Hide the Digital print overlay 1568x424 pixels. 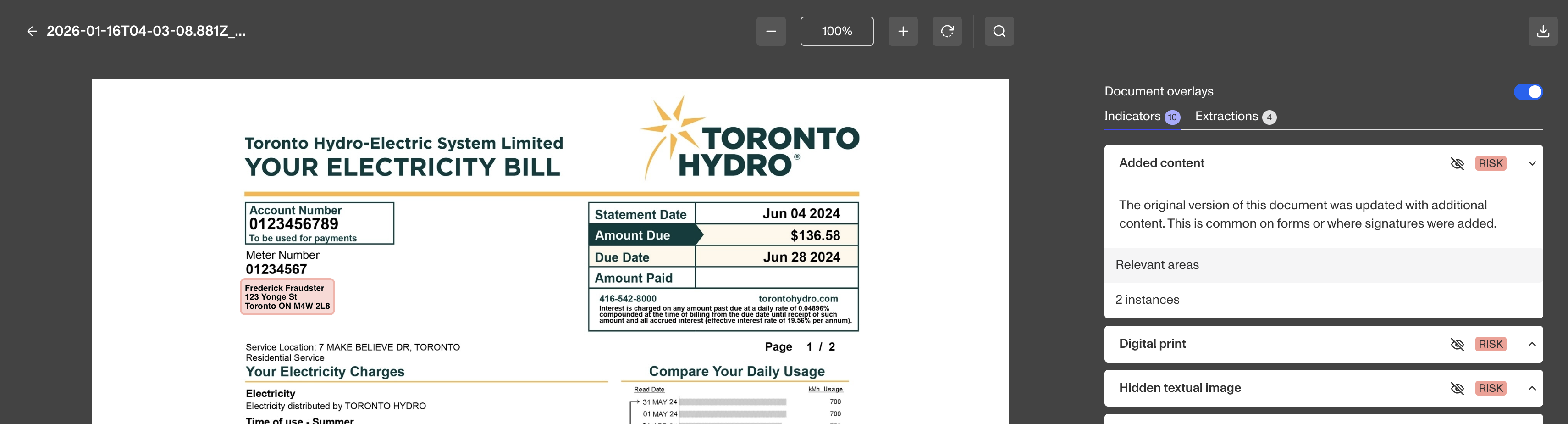(1457, 344)
